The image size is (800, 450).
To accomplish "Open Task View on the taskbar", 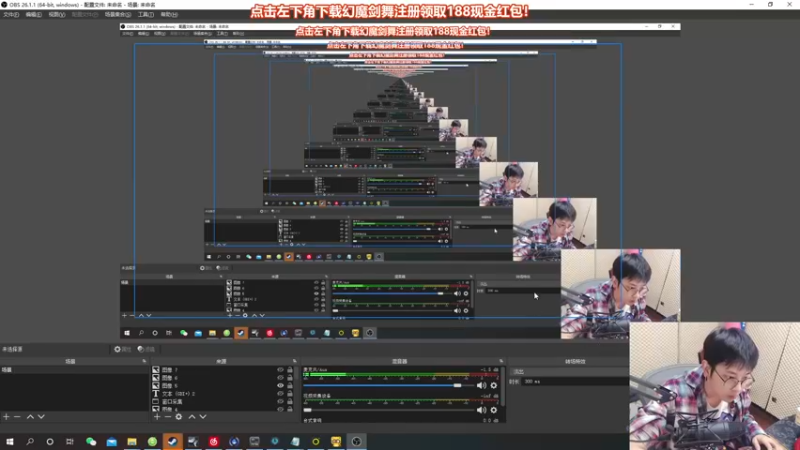I will click(x=70, y=441).
